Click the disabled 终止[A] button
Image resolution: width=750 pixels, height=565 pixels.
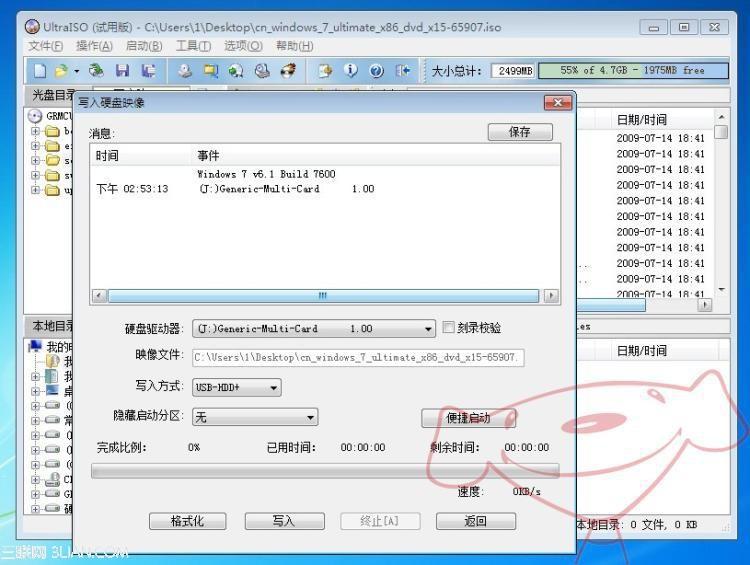pos(380,521)
